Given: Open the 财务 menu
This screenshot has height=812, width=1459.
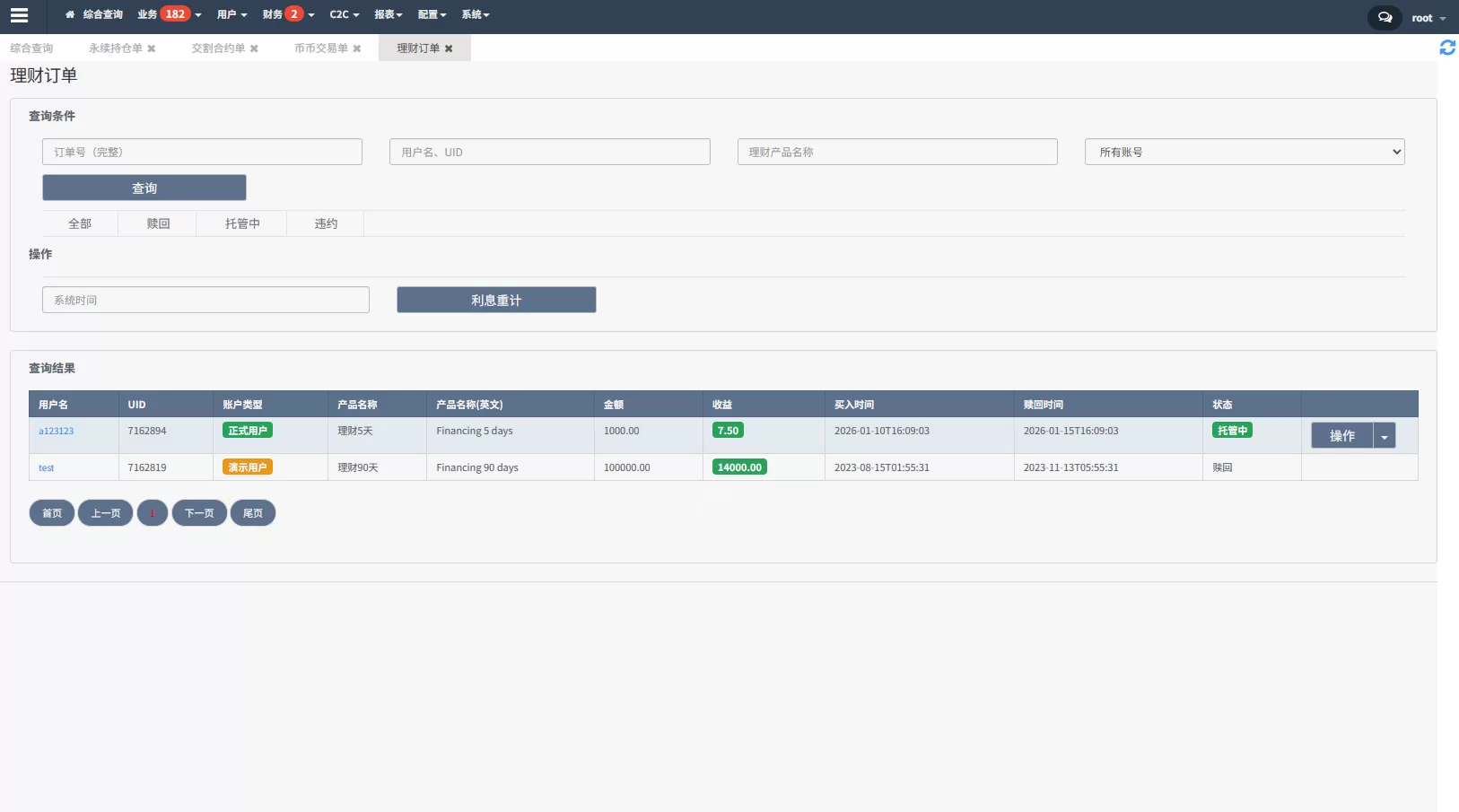Looking at the screenshot, I should 288,14.
